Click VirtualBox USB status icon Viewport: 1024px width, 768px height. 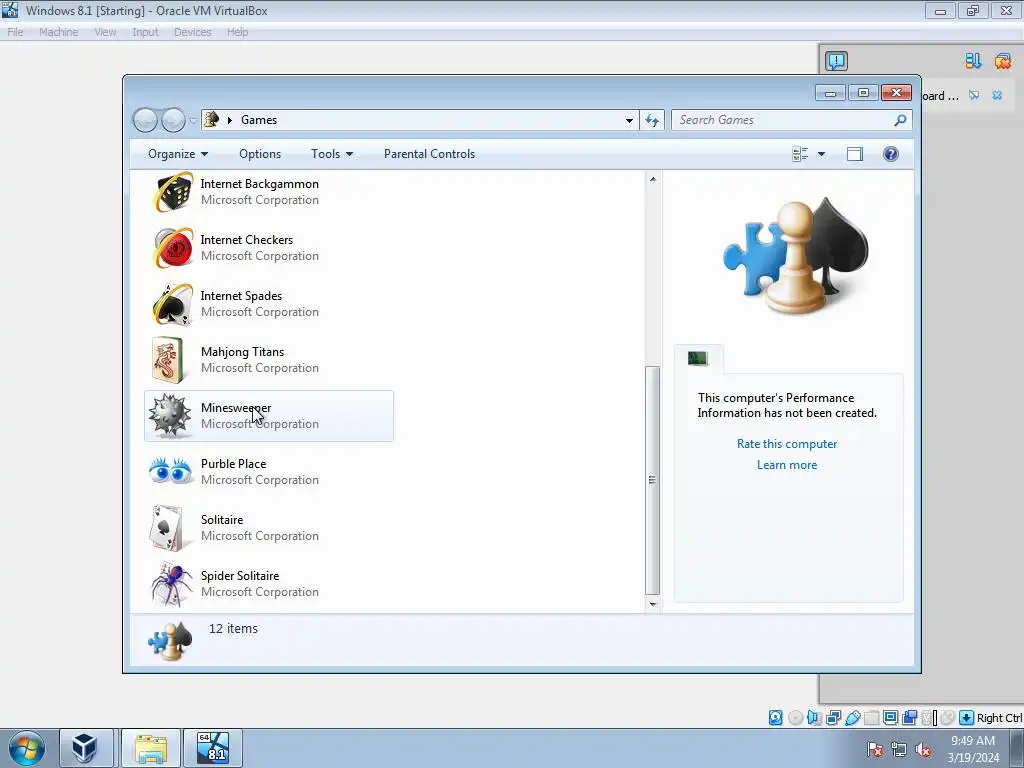852,718
